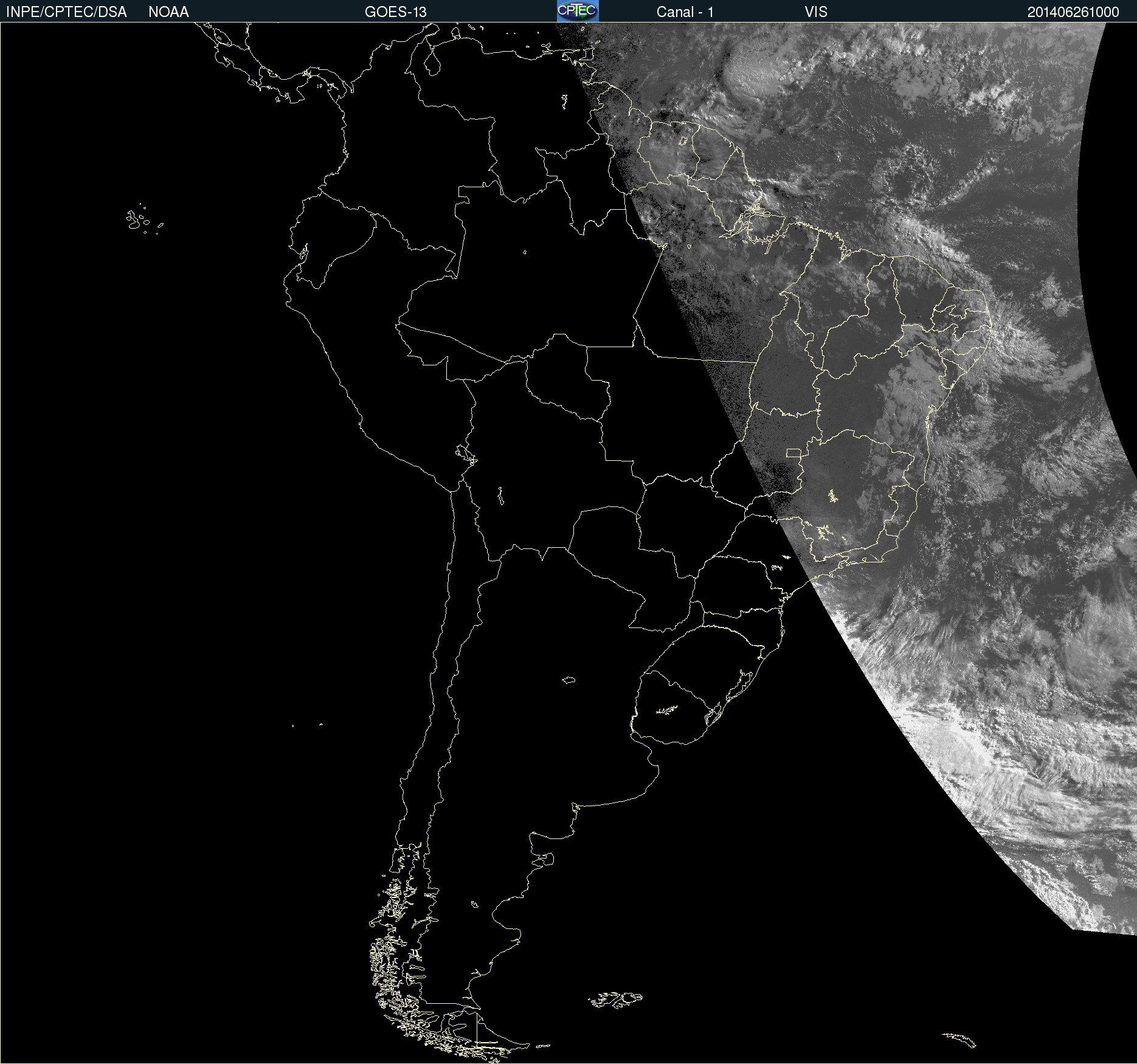Click the GOES-13 satellite name
Viewport: 1137px width, 1064px height.
click(395, 12)
